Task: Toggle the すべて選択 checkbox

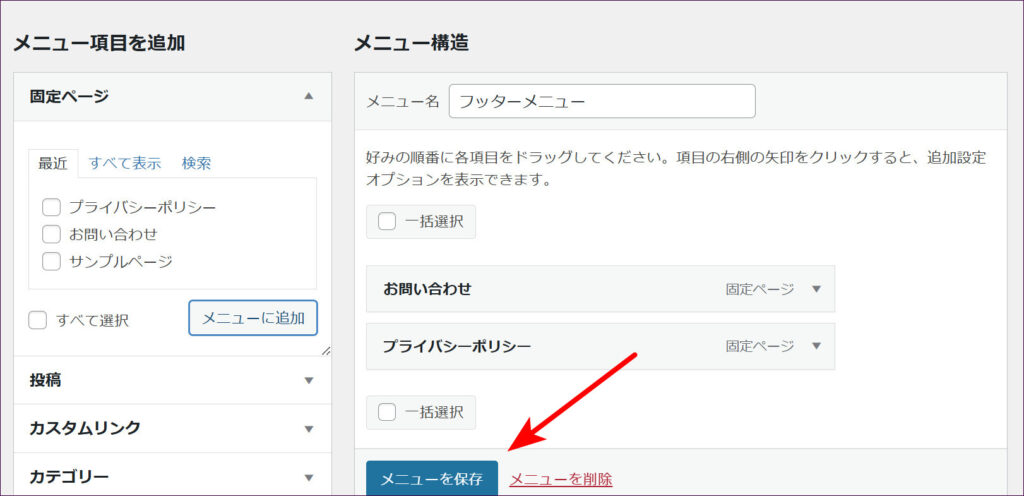Action: point(38,320)
